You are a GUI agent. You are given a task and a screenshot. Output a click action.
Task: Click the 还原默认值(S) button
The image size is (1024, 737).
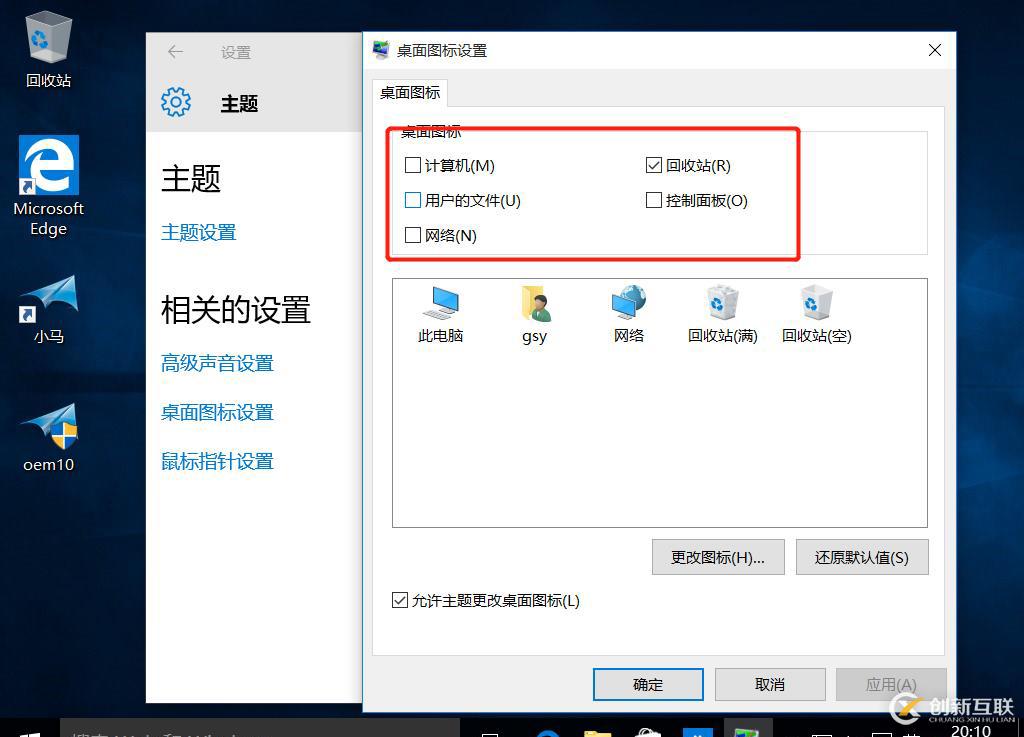(x=862, y=557)
